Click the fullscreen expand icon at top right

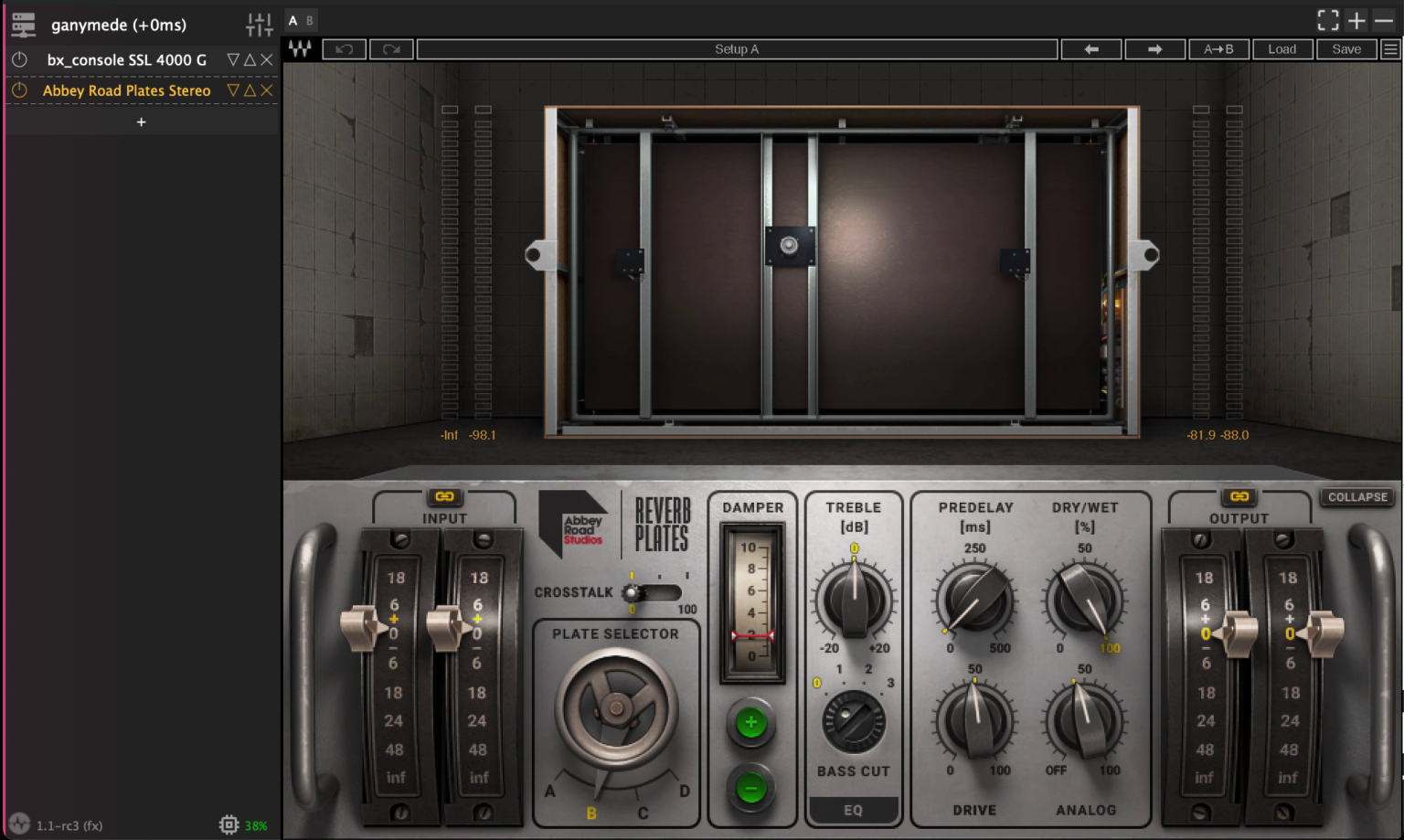pyautogui.click(x=1327, y=19)
